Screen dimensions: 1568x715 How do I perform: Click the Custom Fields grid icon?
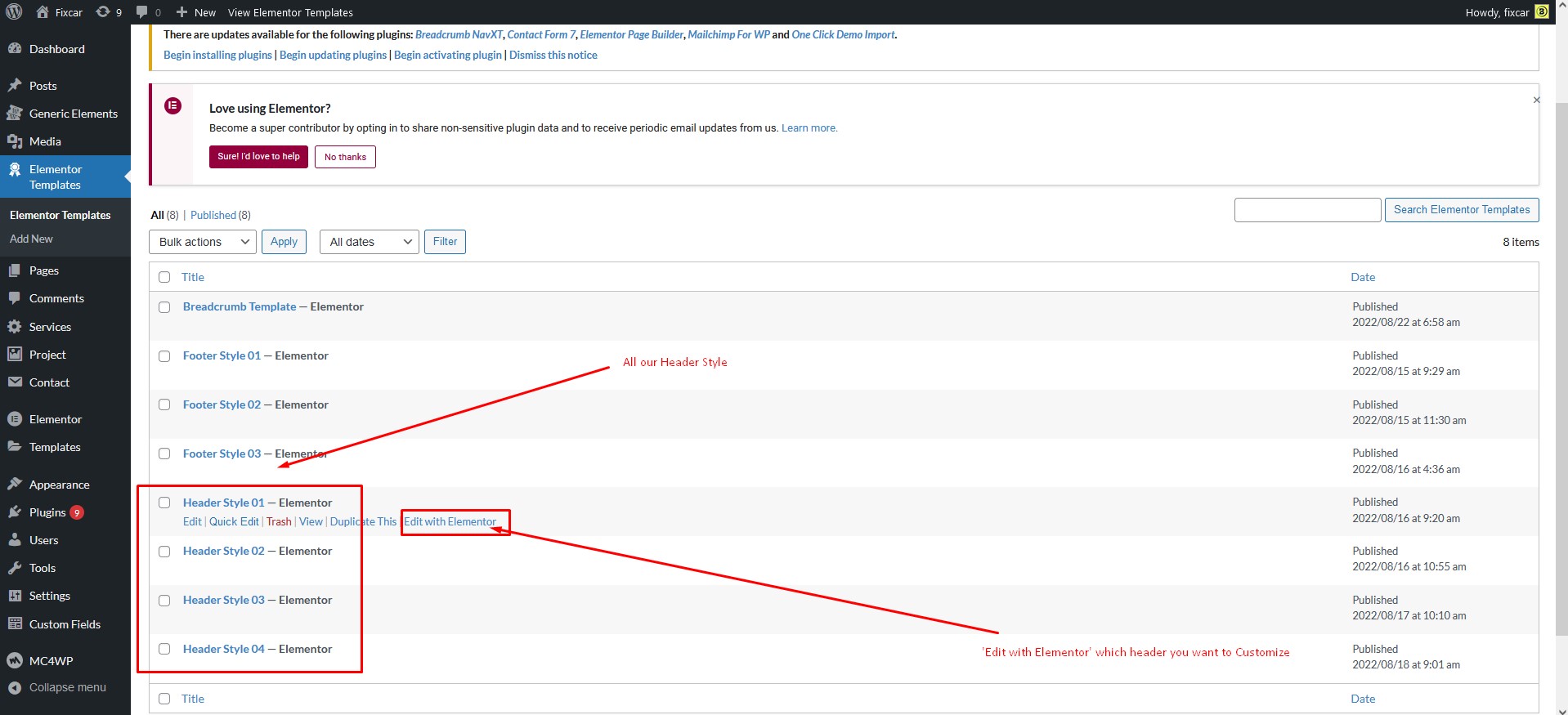(x=15, y=624)
